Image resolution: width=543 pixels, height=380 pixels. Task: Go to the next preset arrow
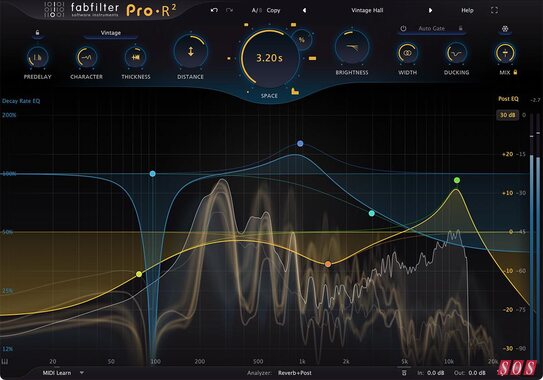click(x=430, y=10)
